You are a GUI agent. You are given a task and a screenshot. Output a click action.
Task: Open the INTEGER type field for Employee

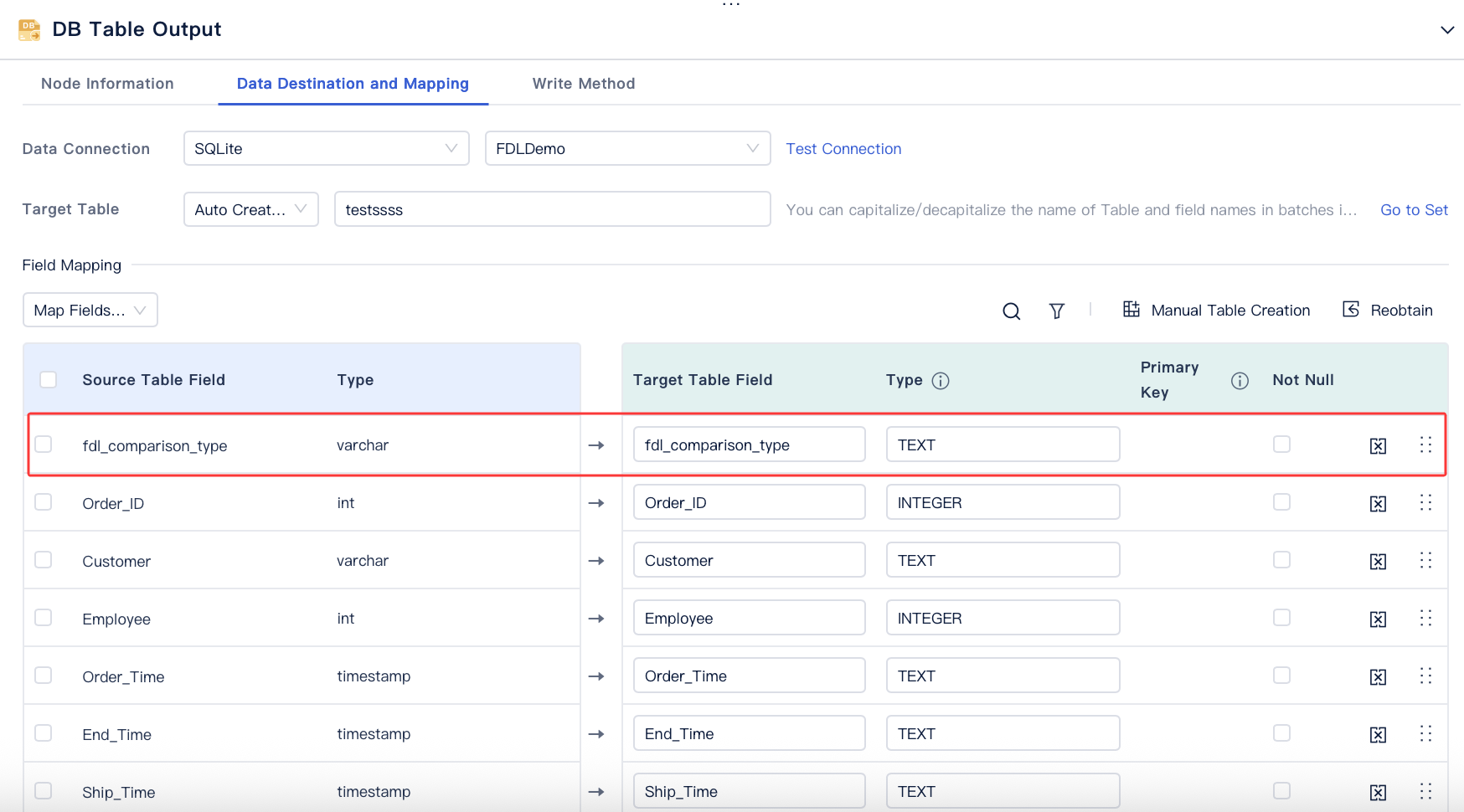[x=1003, y=618]
